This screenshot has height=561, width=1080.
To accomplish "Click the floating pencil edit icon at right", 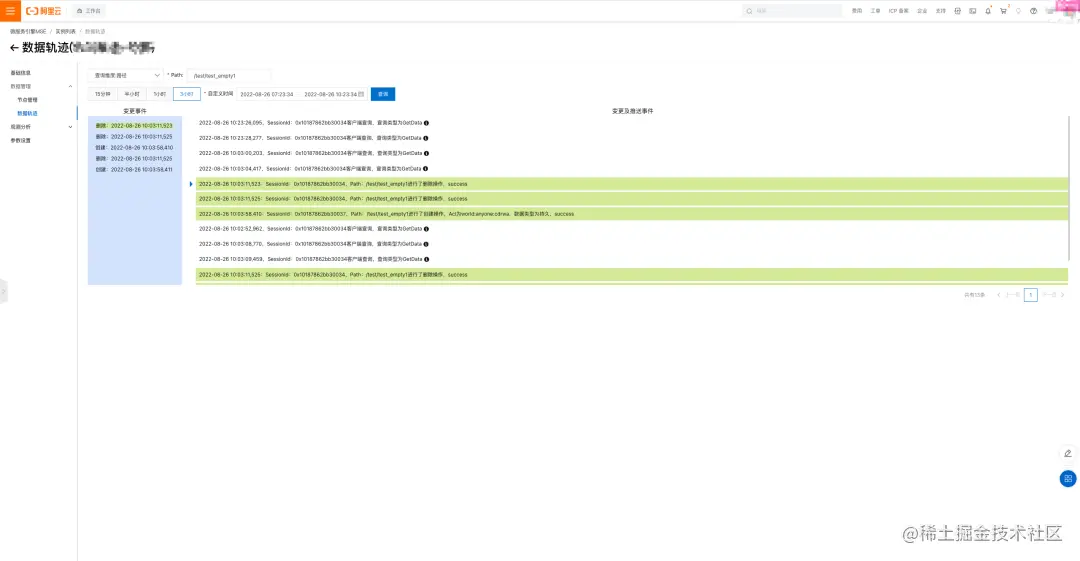I will (1068, 453).
